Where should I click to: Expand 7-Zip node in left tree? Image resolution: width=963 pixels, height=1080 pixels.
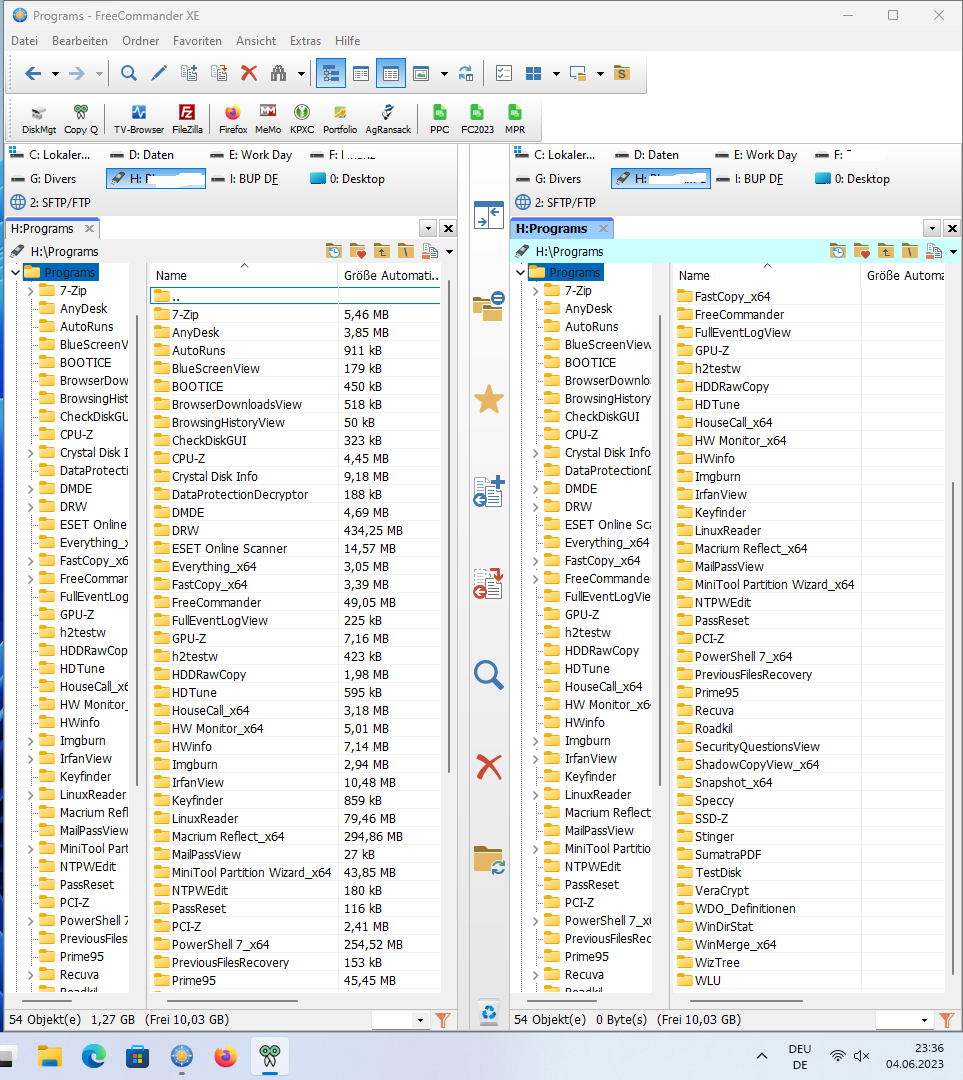pyautogui.click(x=30, y=291)
